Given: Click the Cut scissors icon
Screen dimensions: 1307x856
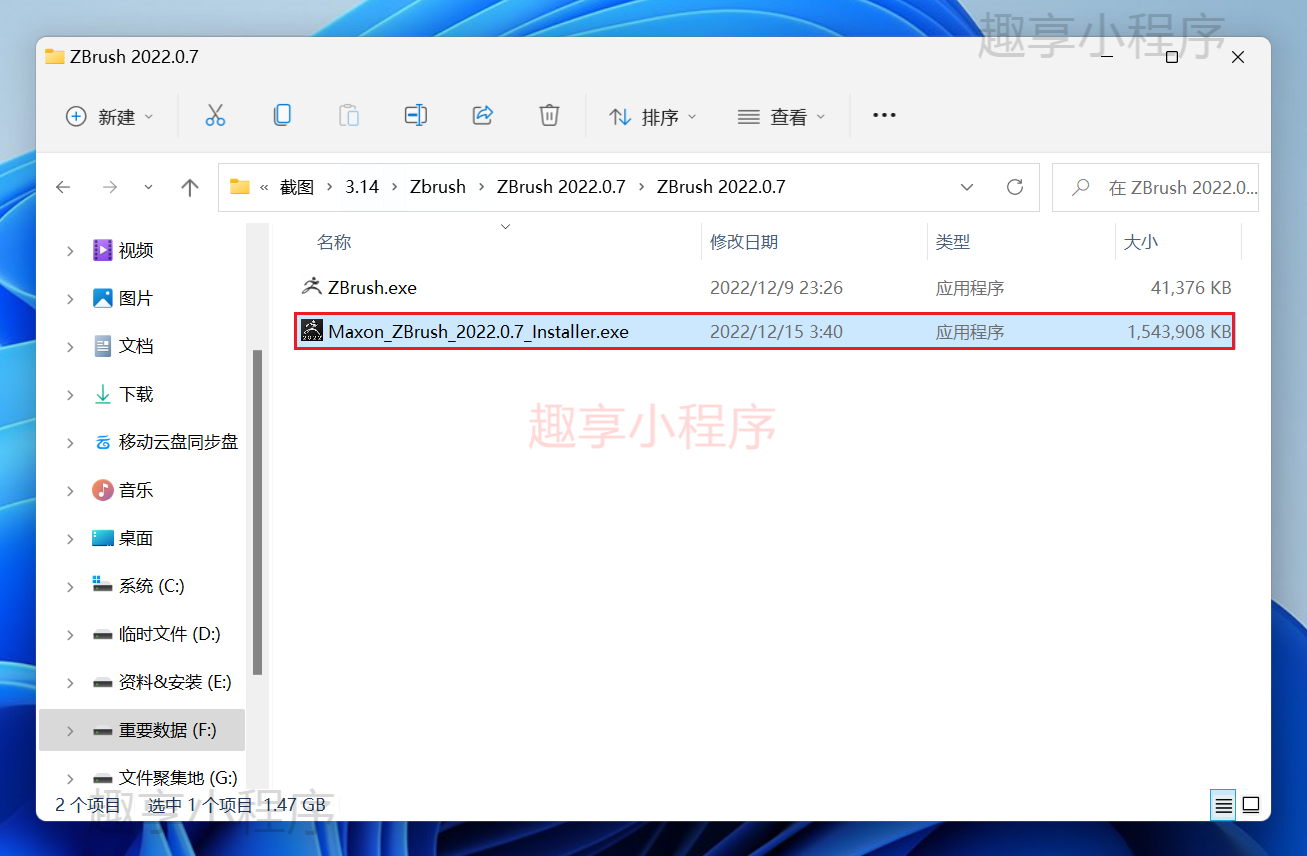Looking at the screenshot, I should [215, 116].
